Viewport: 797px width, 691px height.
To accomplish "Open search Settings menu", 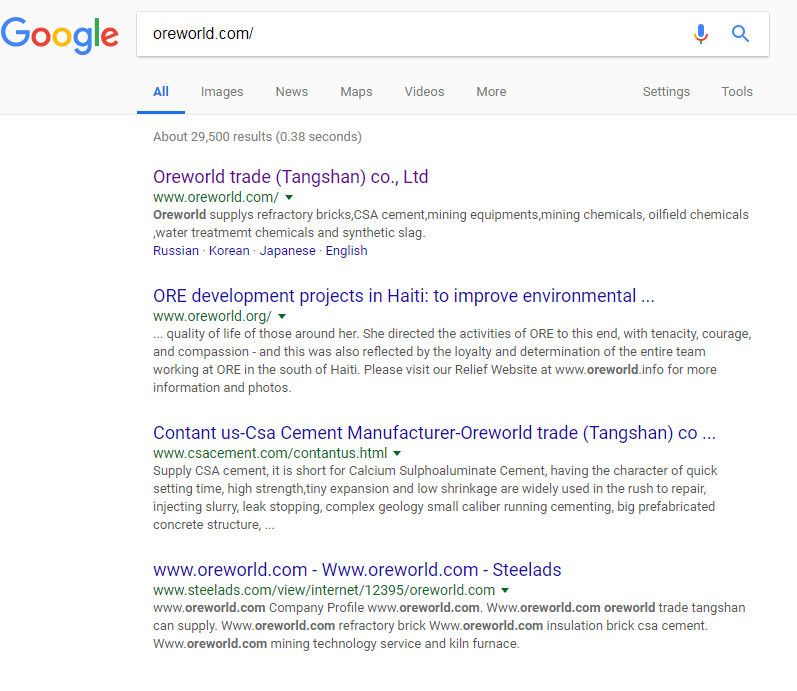I will pos(666,92).
